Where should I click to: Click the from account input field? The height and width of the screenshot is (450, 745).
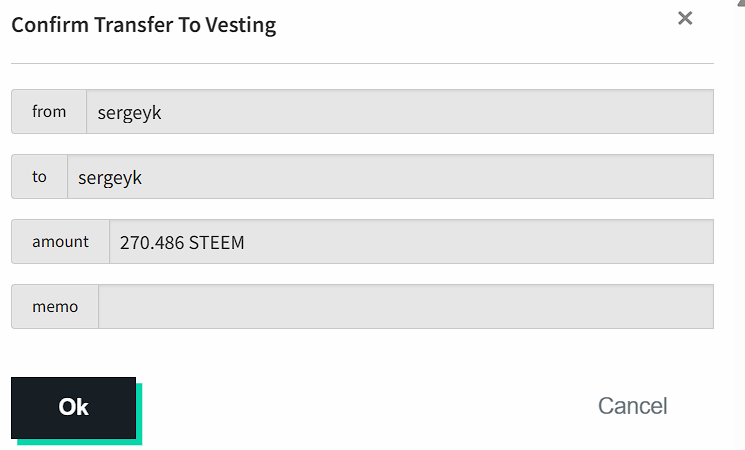[x=400, y=112]
